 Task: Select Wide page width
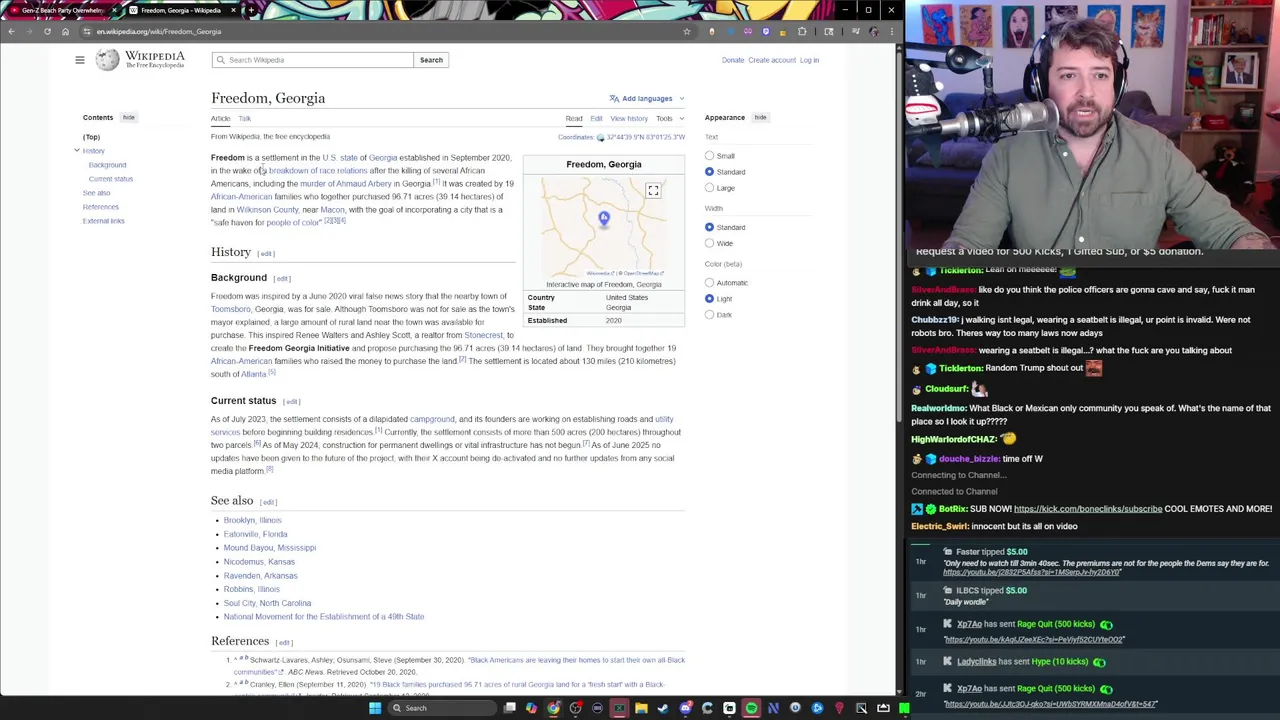tap(709, 243)
